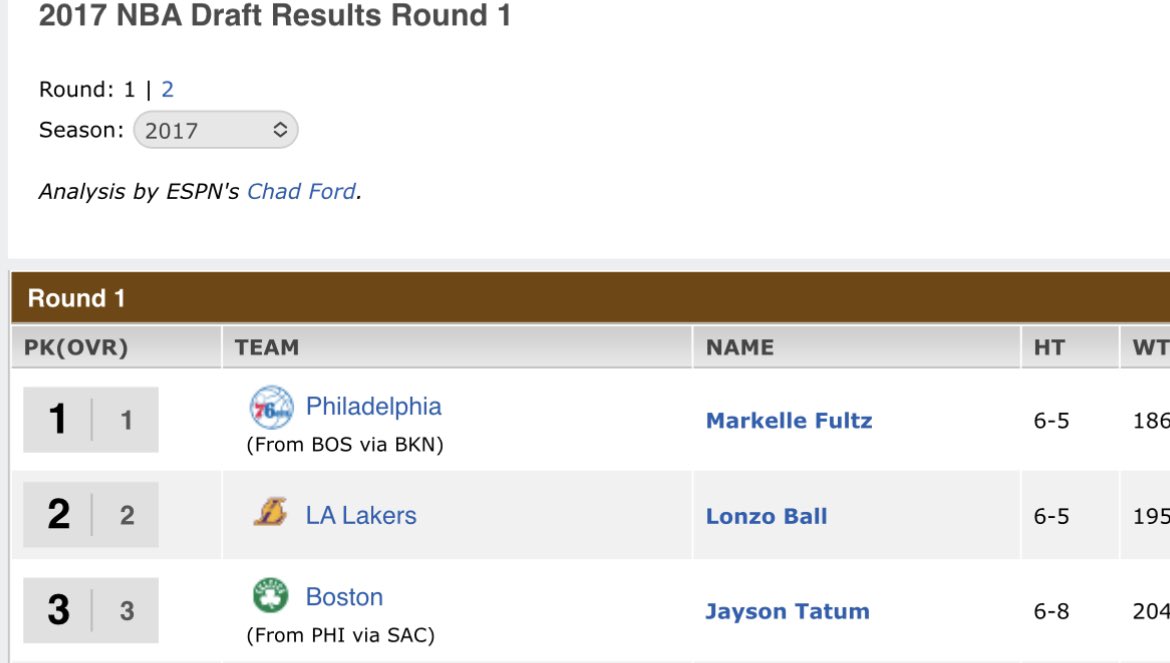The image size is (1170, 663).
Task: Click the Philadelphia 76ers team logo
Action: (x=271, y=407)
